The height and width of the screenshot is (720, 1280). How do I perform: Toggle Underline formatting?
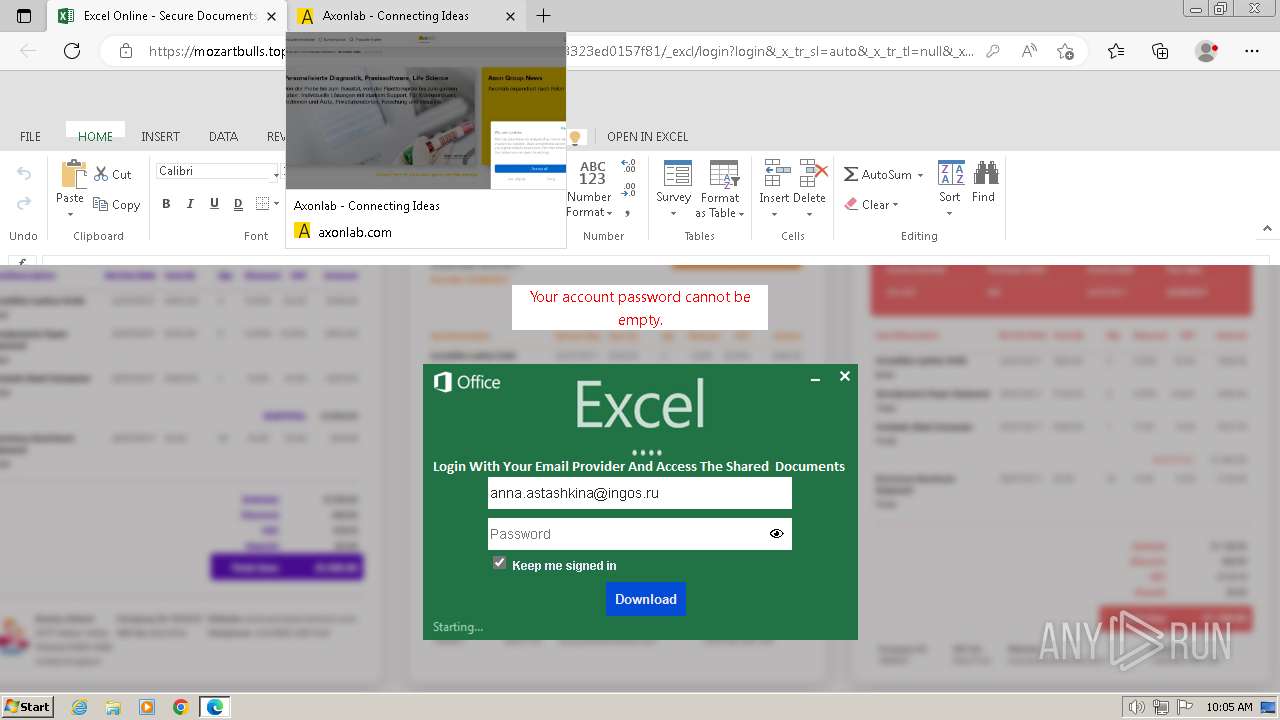click(214, 203)
